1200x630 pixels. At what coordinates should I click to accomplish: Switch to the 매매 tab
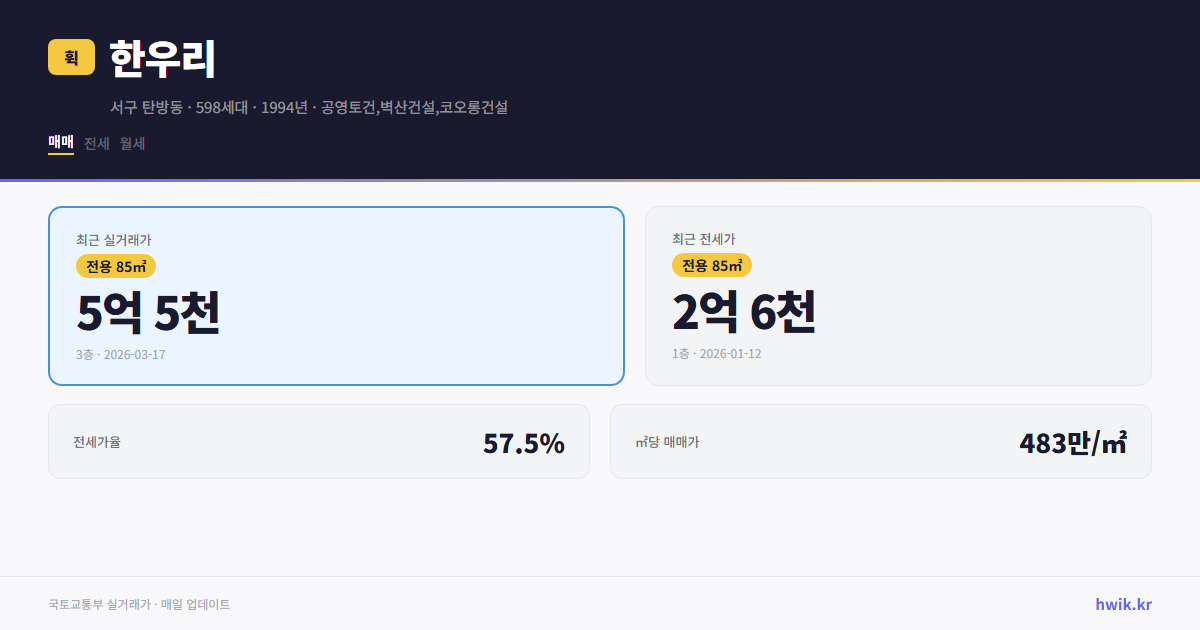coord(60,143)
